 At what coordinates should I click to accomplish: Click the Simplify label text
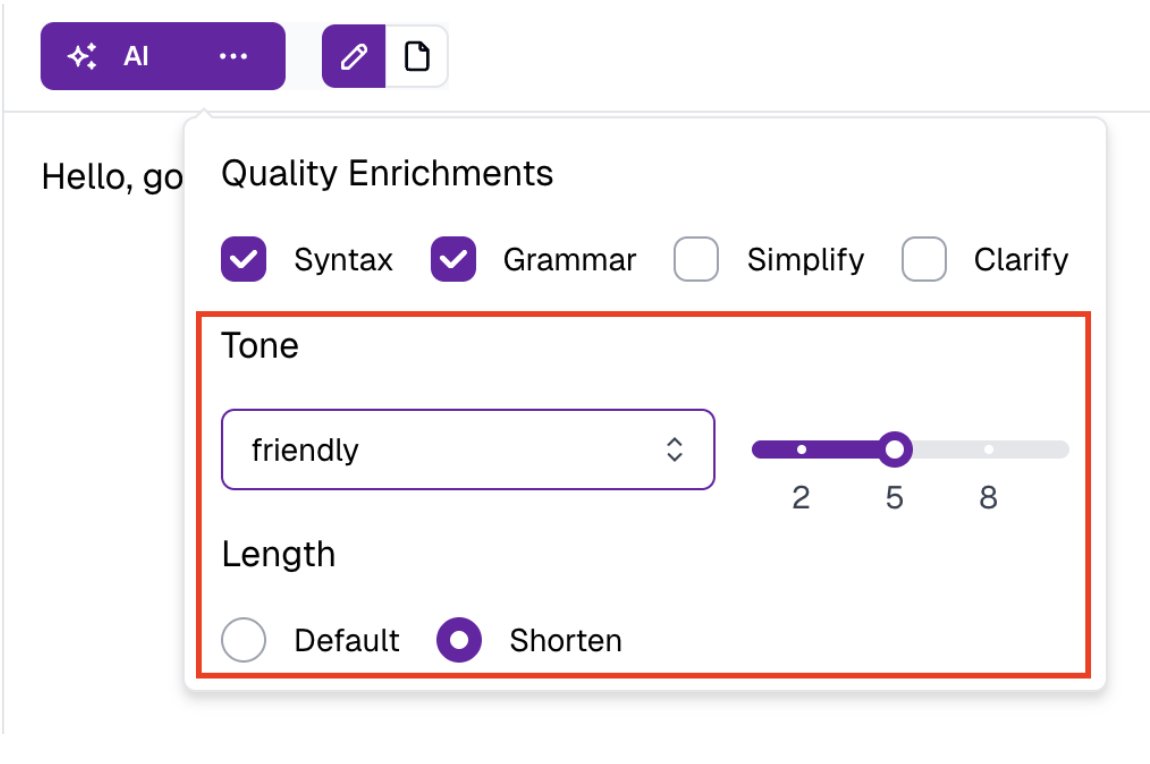point(805,260)
